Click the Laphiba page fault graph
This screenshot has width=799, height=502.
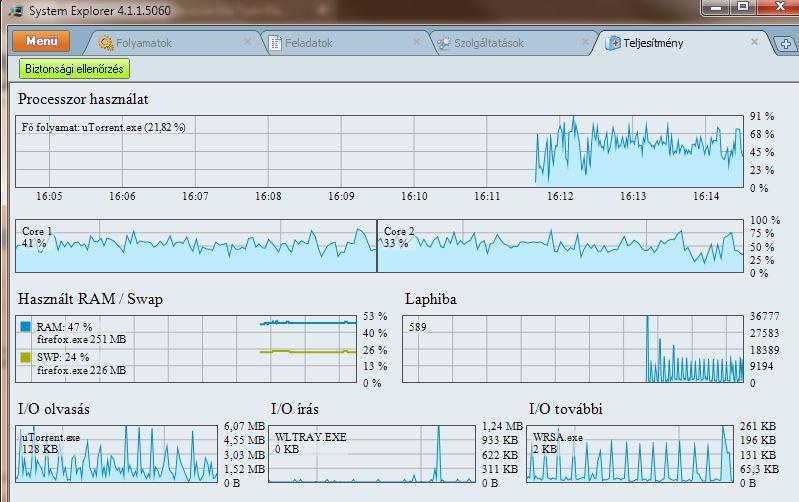click(573, 349)
